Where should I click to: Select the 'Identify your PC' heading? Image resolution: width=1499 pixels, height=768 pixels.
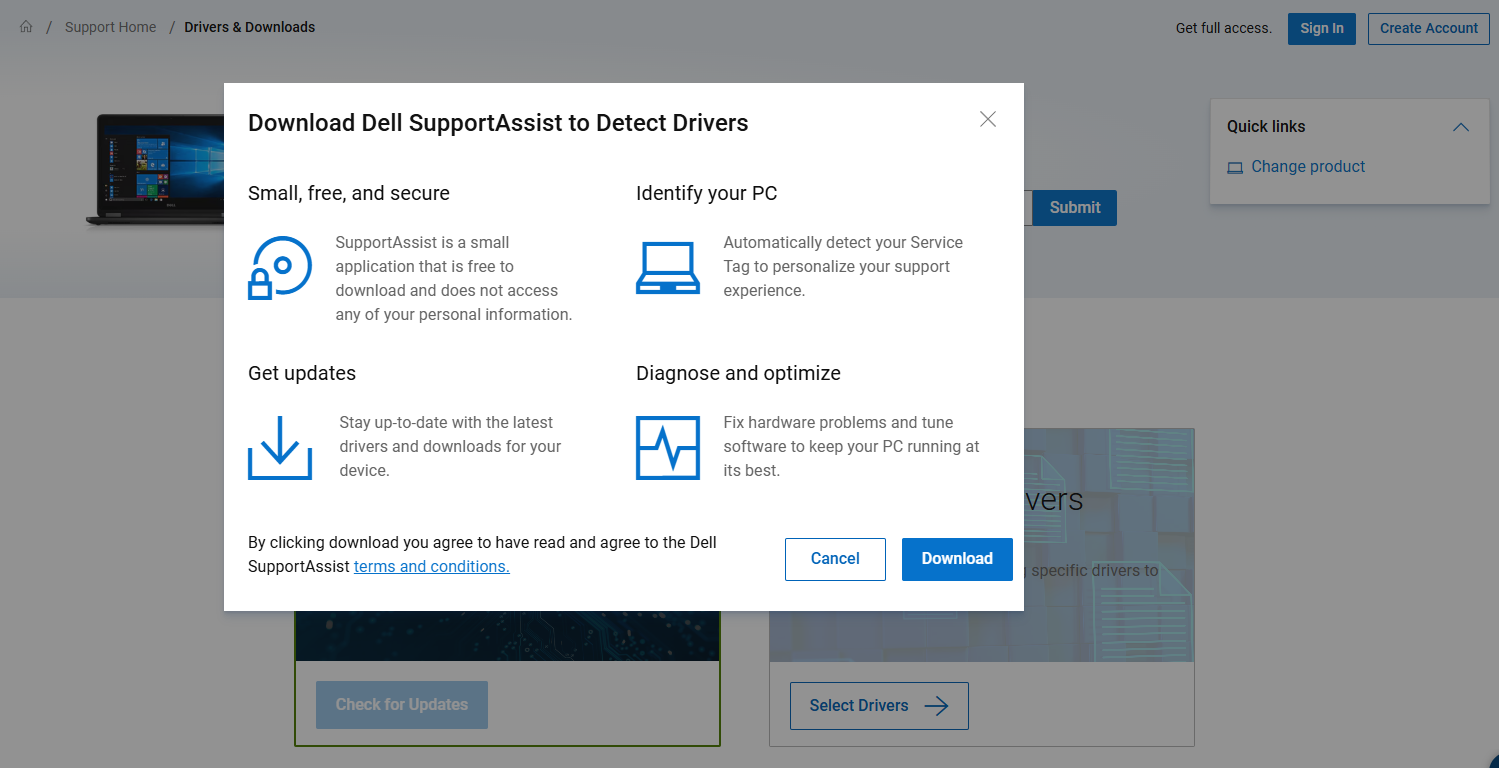tap(706, 193)
